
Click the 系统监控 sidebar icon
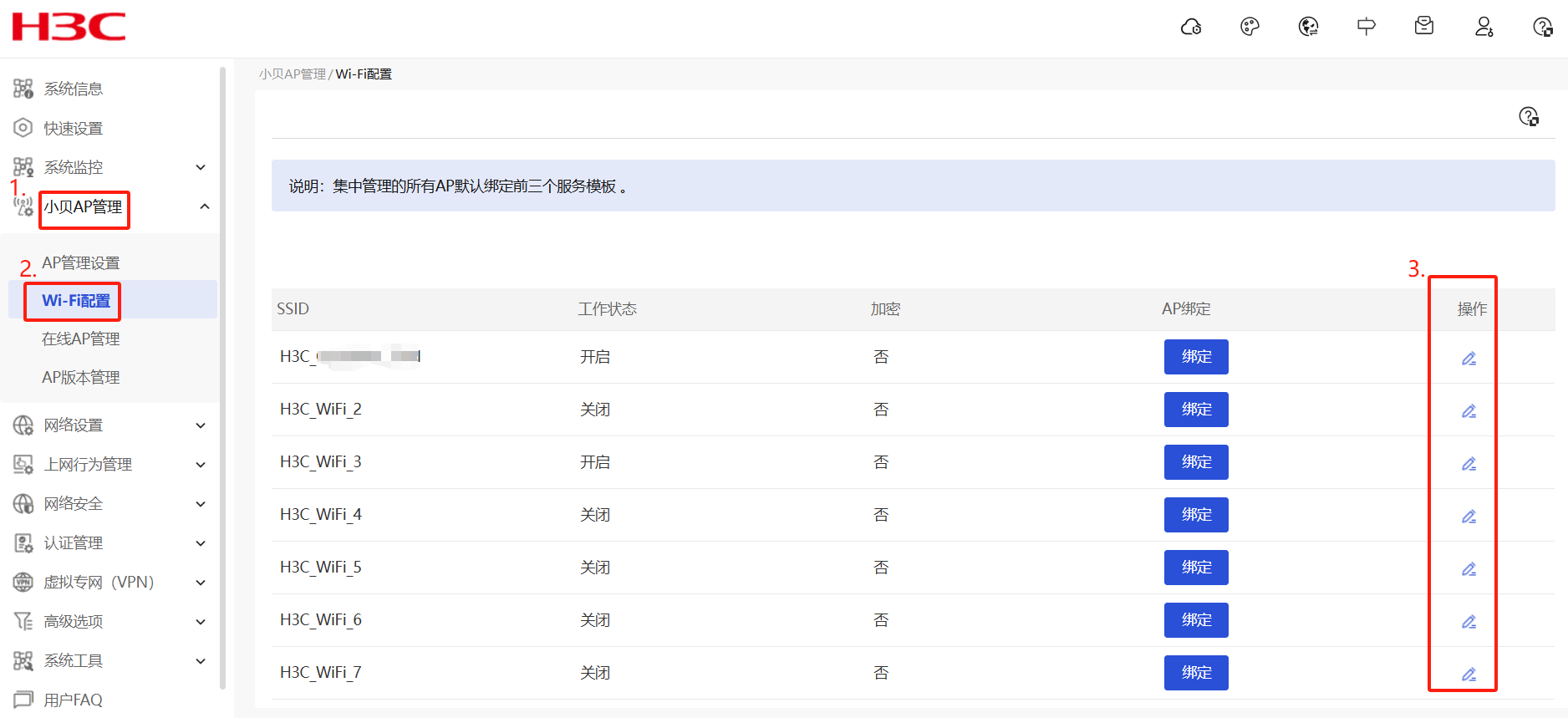[23, 167]
